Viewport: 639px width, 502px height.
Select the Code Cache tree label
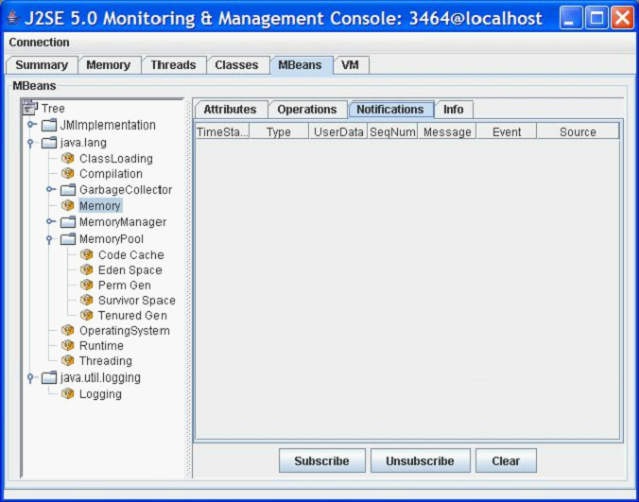click(131, 255)
